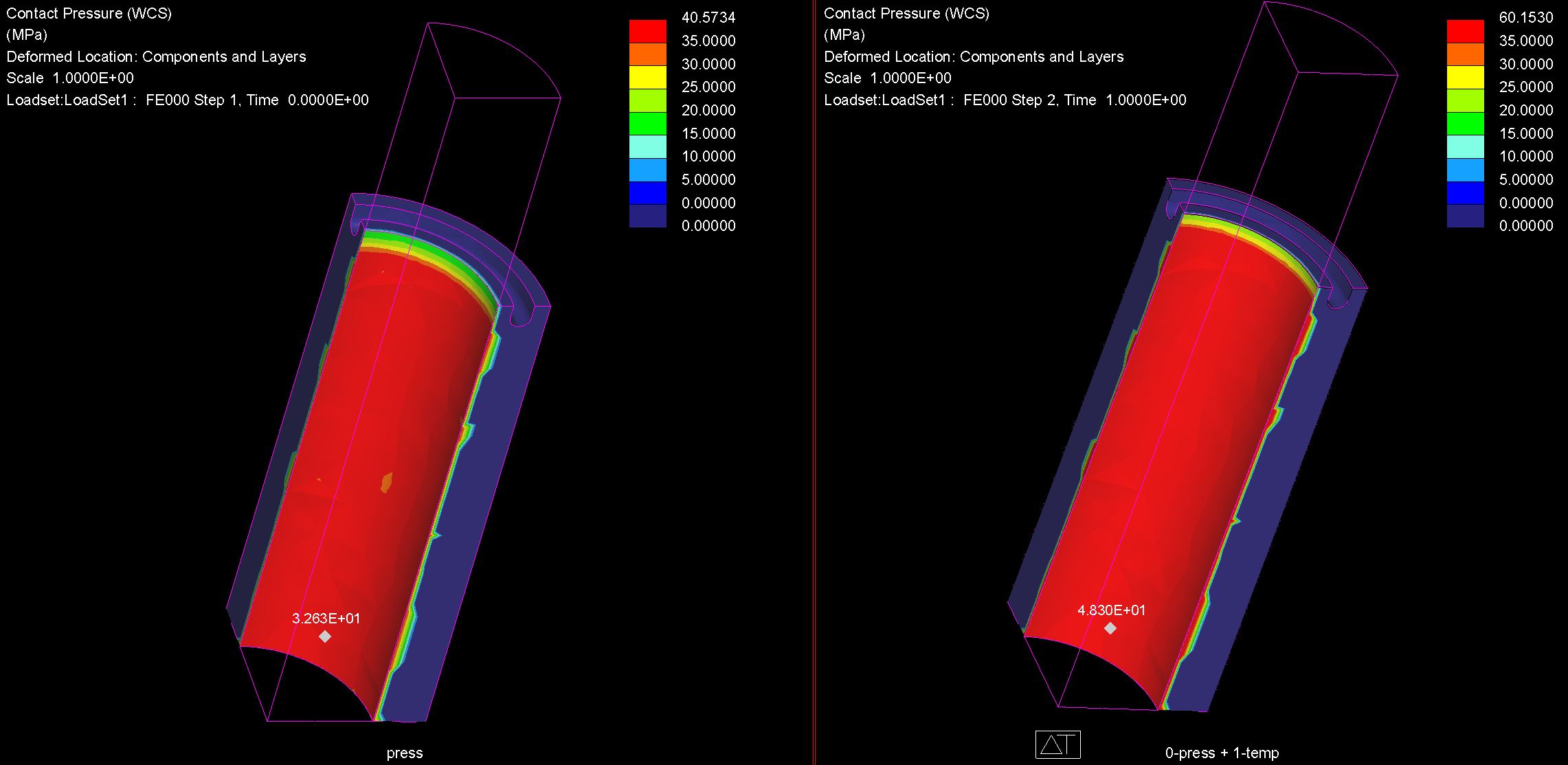
Task: Click the delta-T temperature load icon
Action: 1057,744
